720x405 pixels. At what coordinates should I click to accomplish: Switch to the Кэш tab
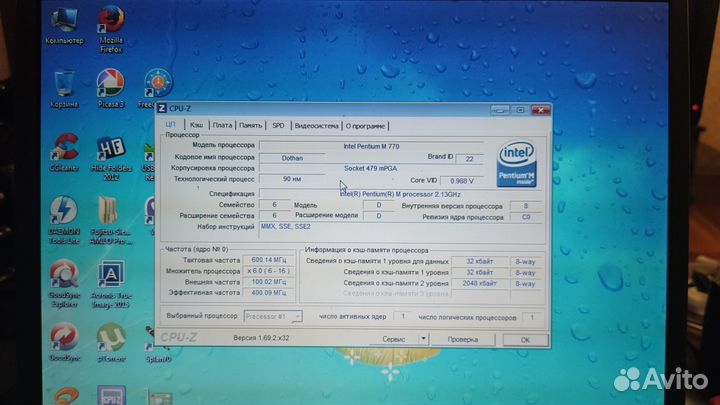[197, 125]
